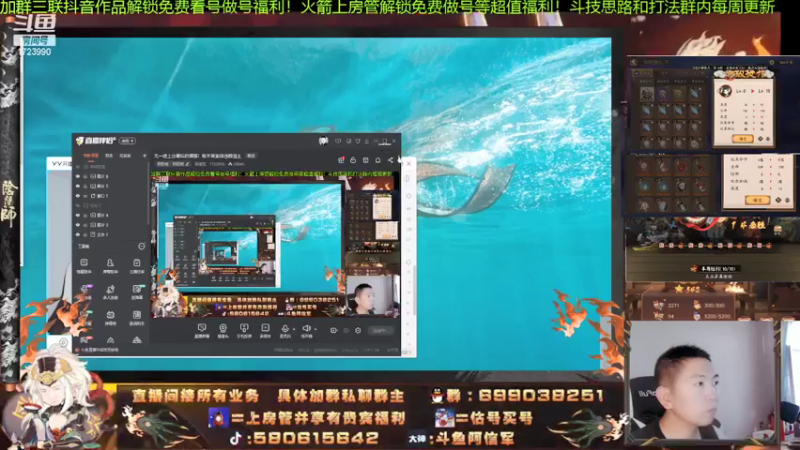This screenshot has height=450, width=800.
Task: Click the status message at window bottom-left
Action: pyautogui.click(x=98, y=350)
